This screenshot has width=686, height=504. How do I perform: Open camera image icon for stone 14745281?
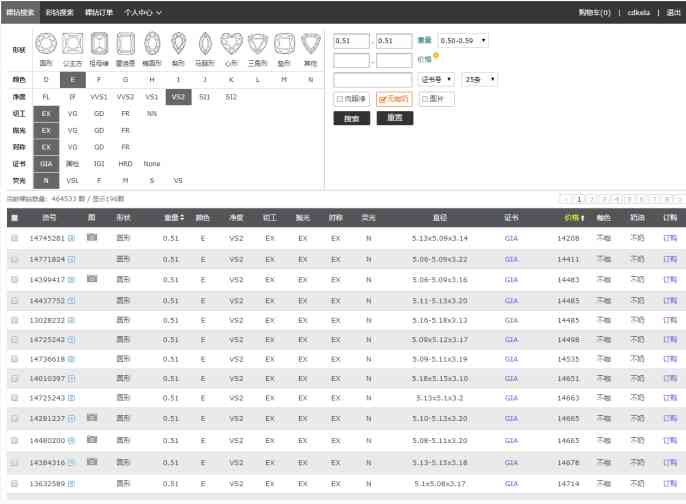(x=92, y=238)
